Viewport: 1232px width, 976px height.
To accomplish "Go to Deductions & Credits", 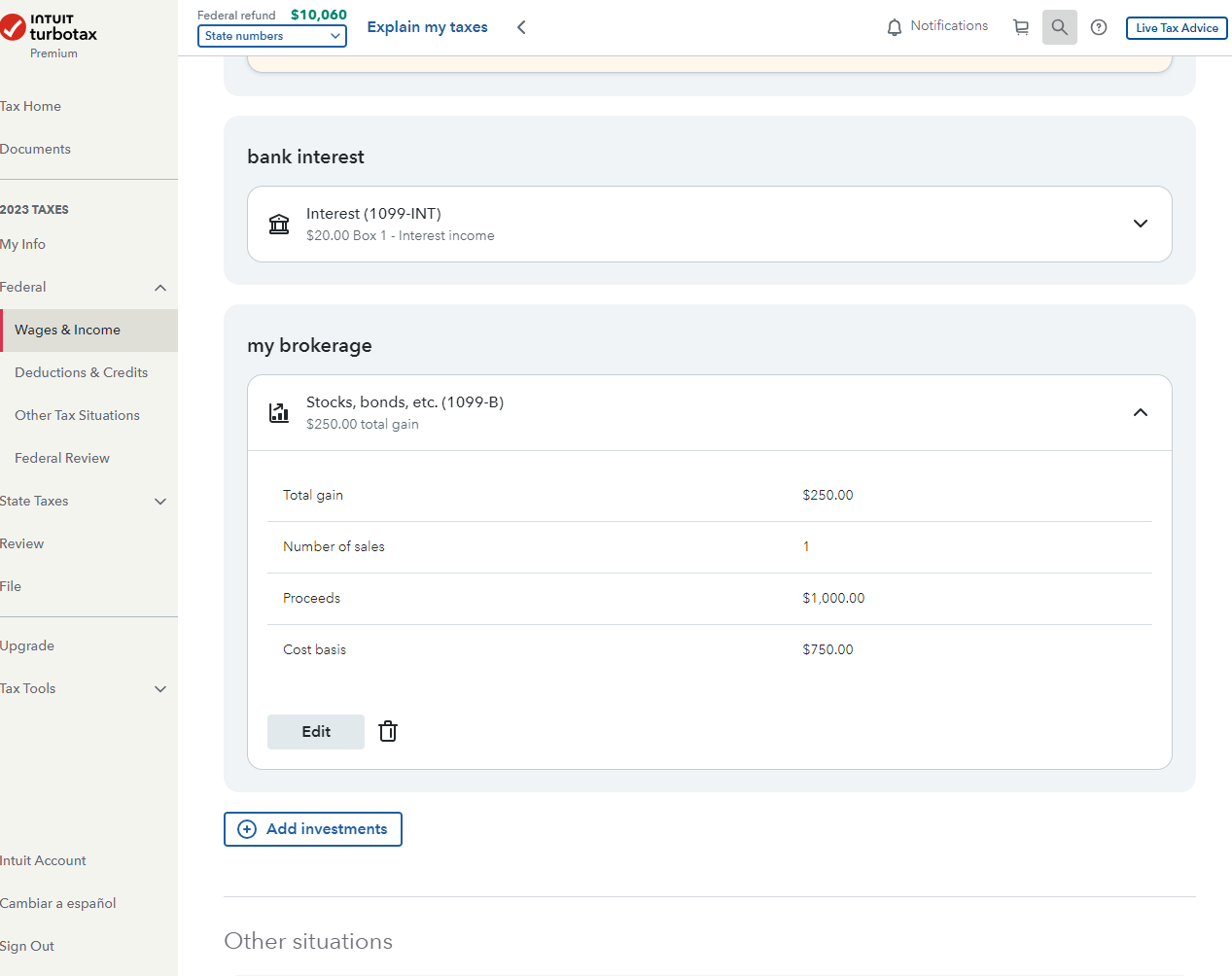I will pos(82,372).
